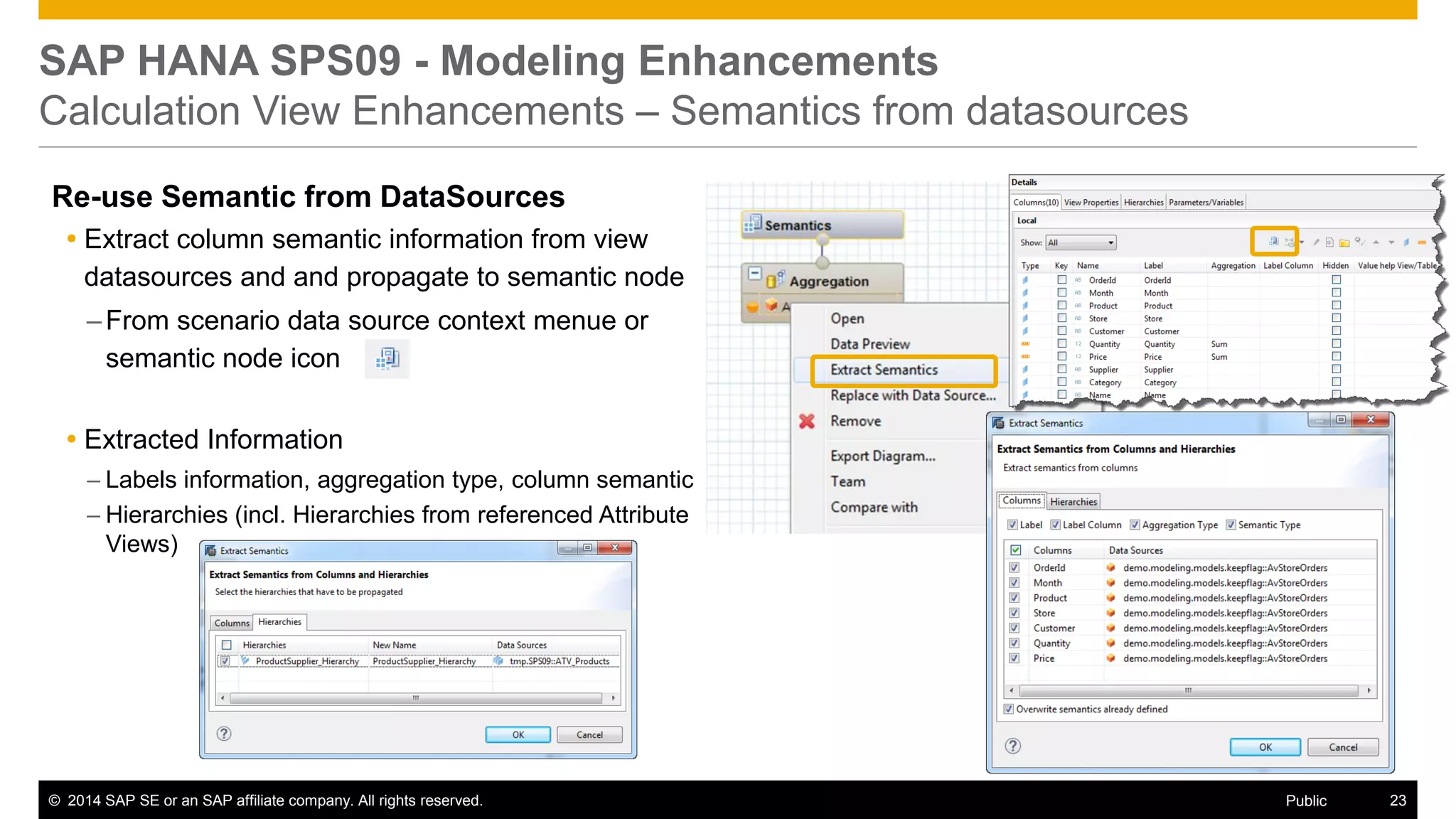Uncheck the OrderId column in extract dialog
This screenshot has height=819, width=1456.
[1015, 567]
